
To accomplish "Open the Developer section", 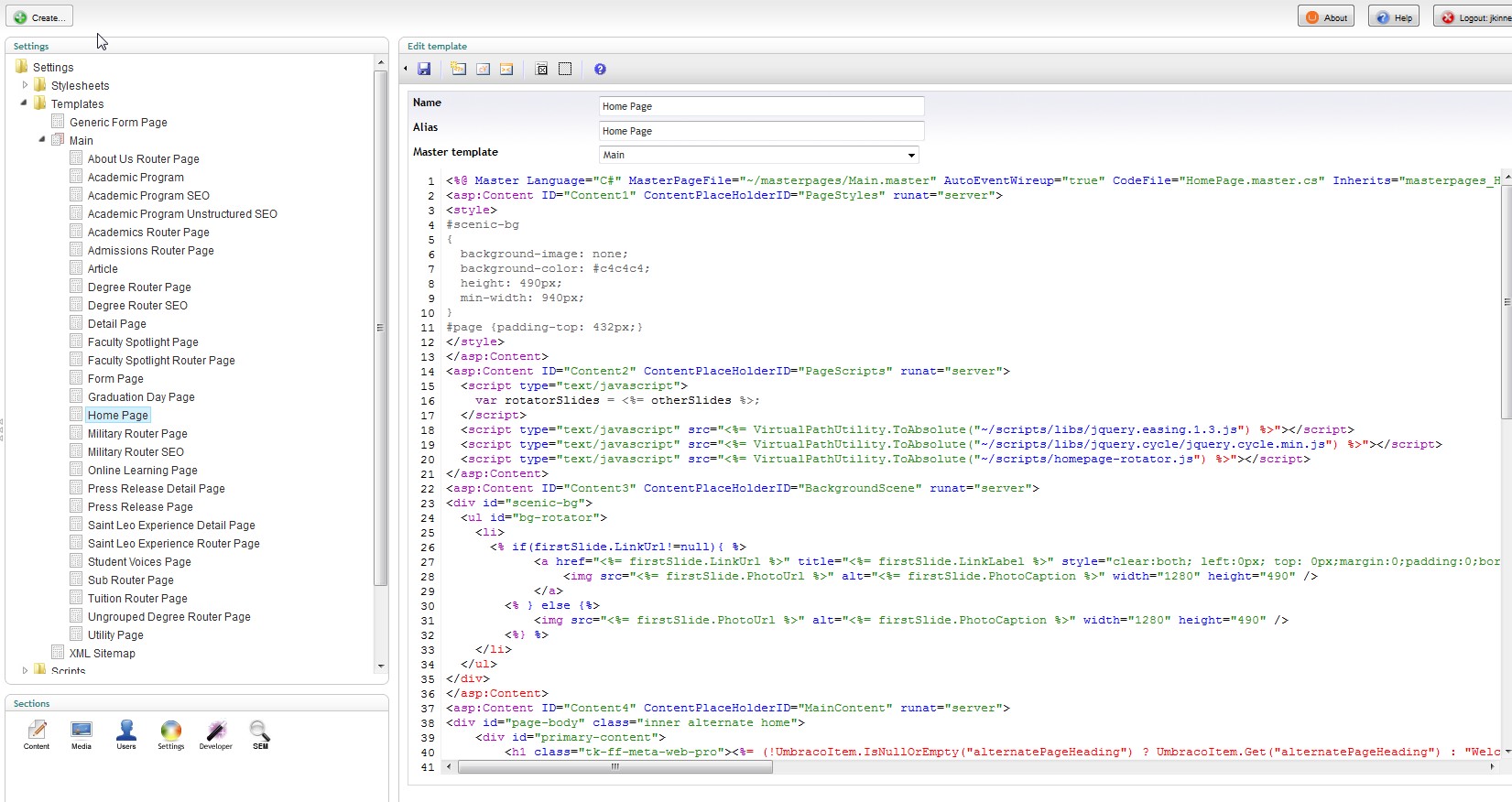I will (x=216, y=734).
